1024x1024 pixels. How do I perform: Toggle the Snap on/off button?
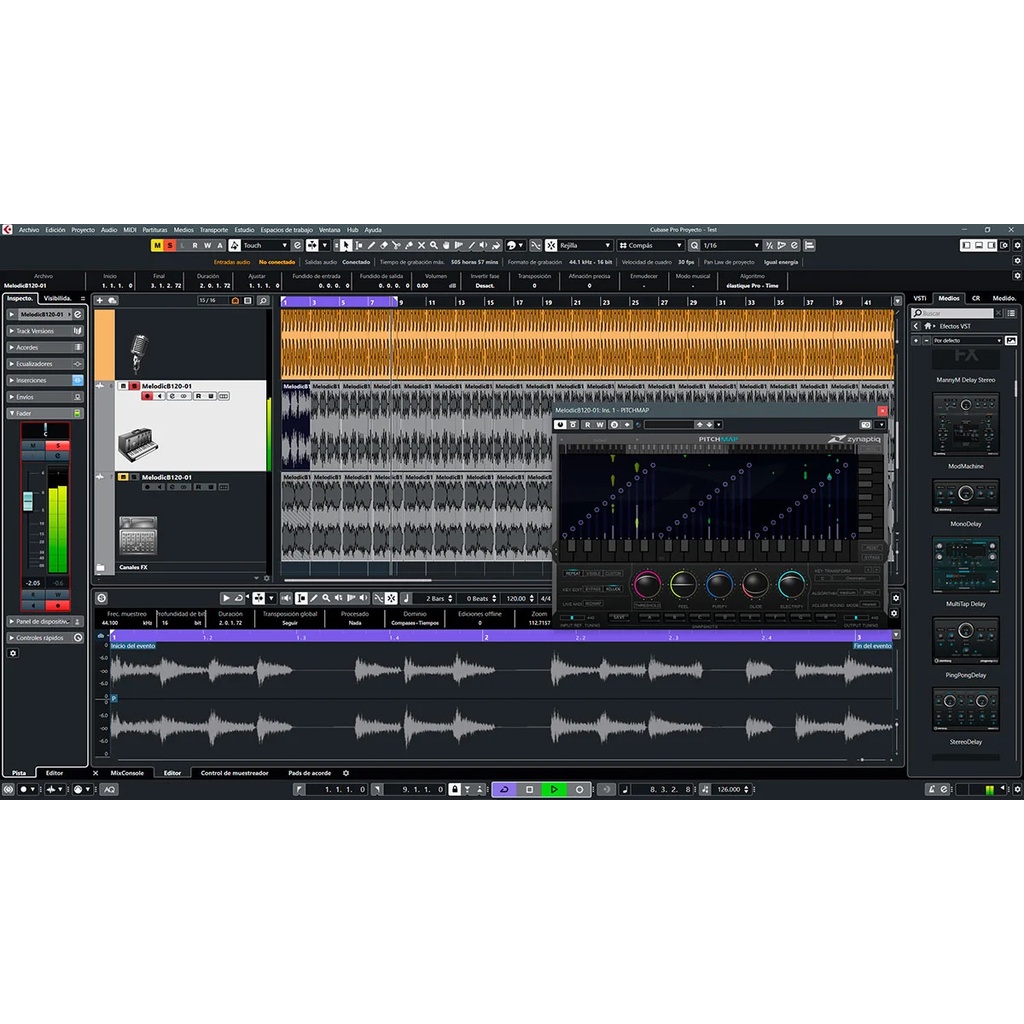click(551, 246)
